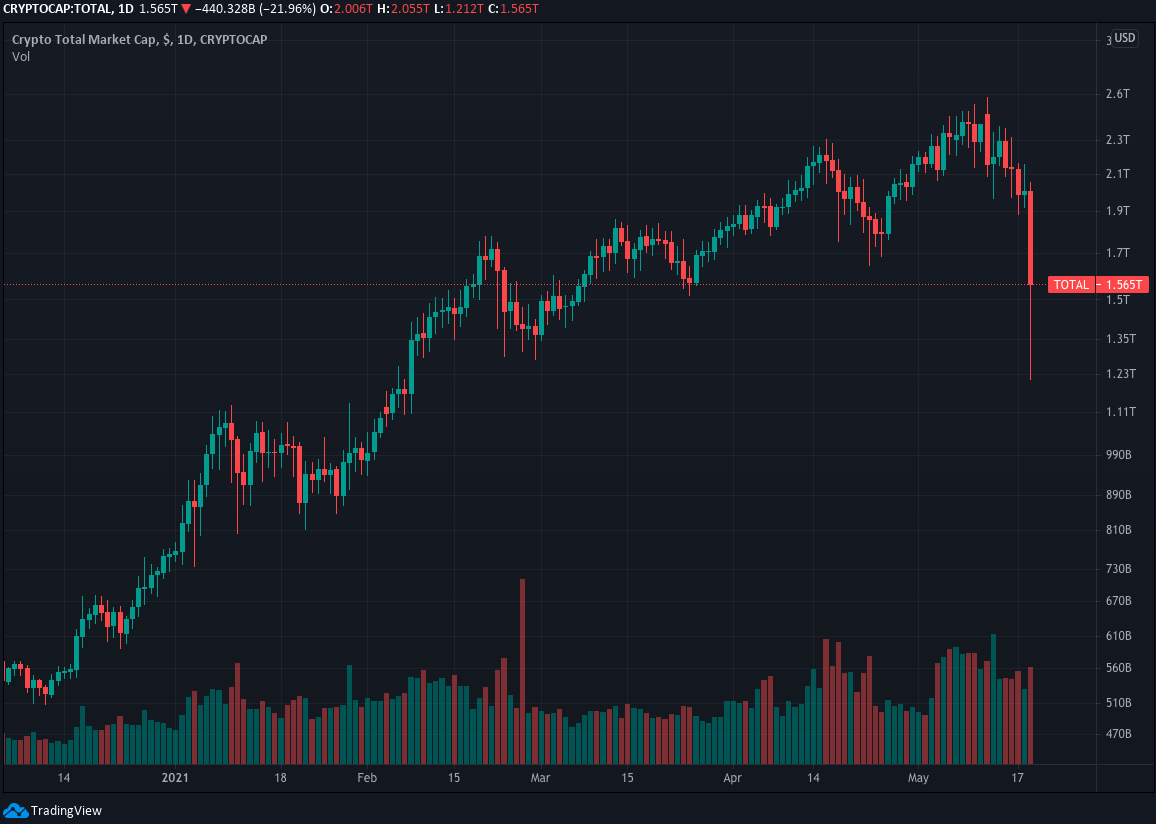Image resolution: width=1156 pixels, height=824 pixels.
Task: Select the May time axis label
Action: 918,778
